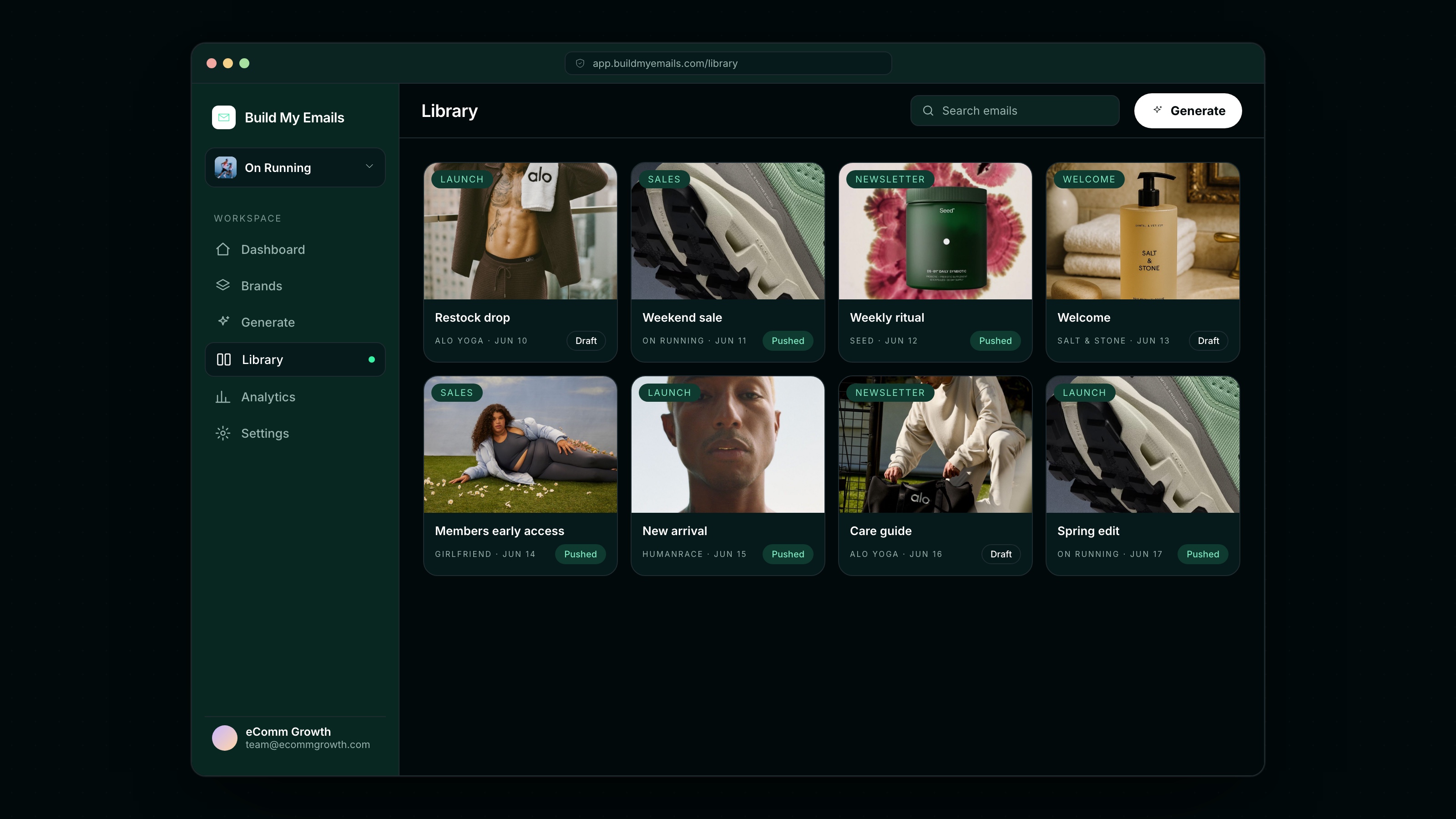Screen dimensions: 1456x819
Task: Click the Analytics bar chart icon
Action: point(222,397)
